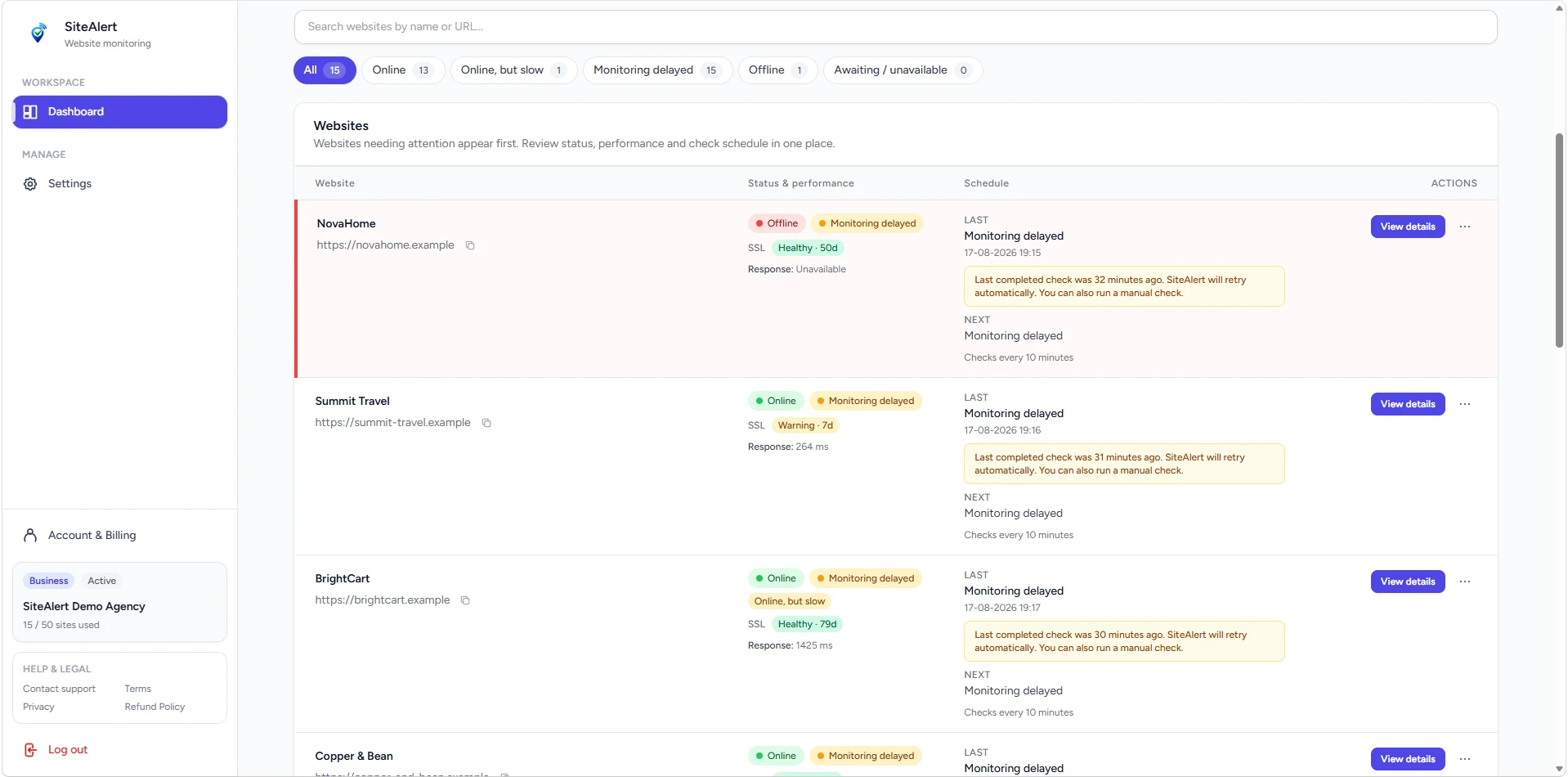Focus the search websites field
Viewport: 1568px width, 777px height.
click(895, 27)
